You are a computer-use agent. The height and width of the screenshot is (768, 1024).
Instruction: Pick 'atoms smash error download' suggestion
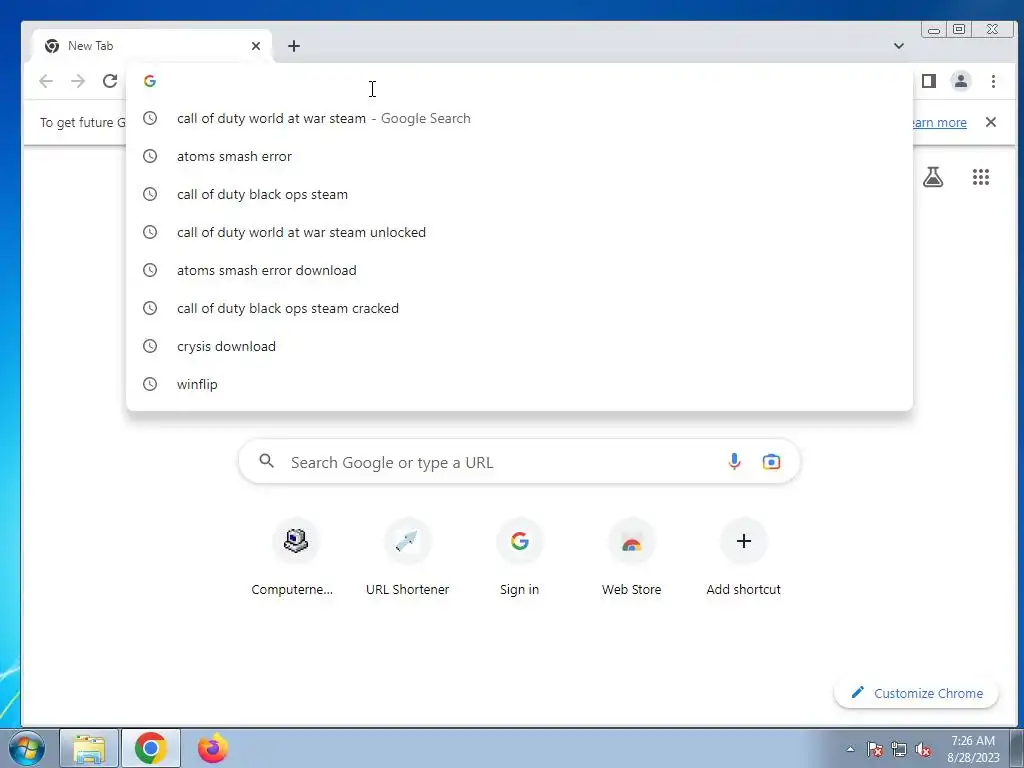[x=519, y=270]
